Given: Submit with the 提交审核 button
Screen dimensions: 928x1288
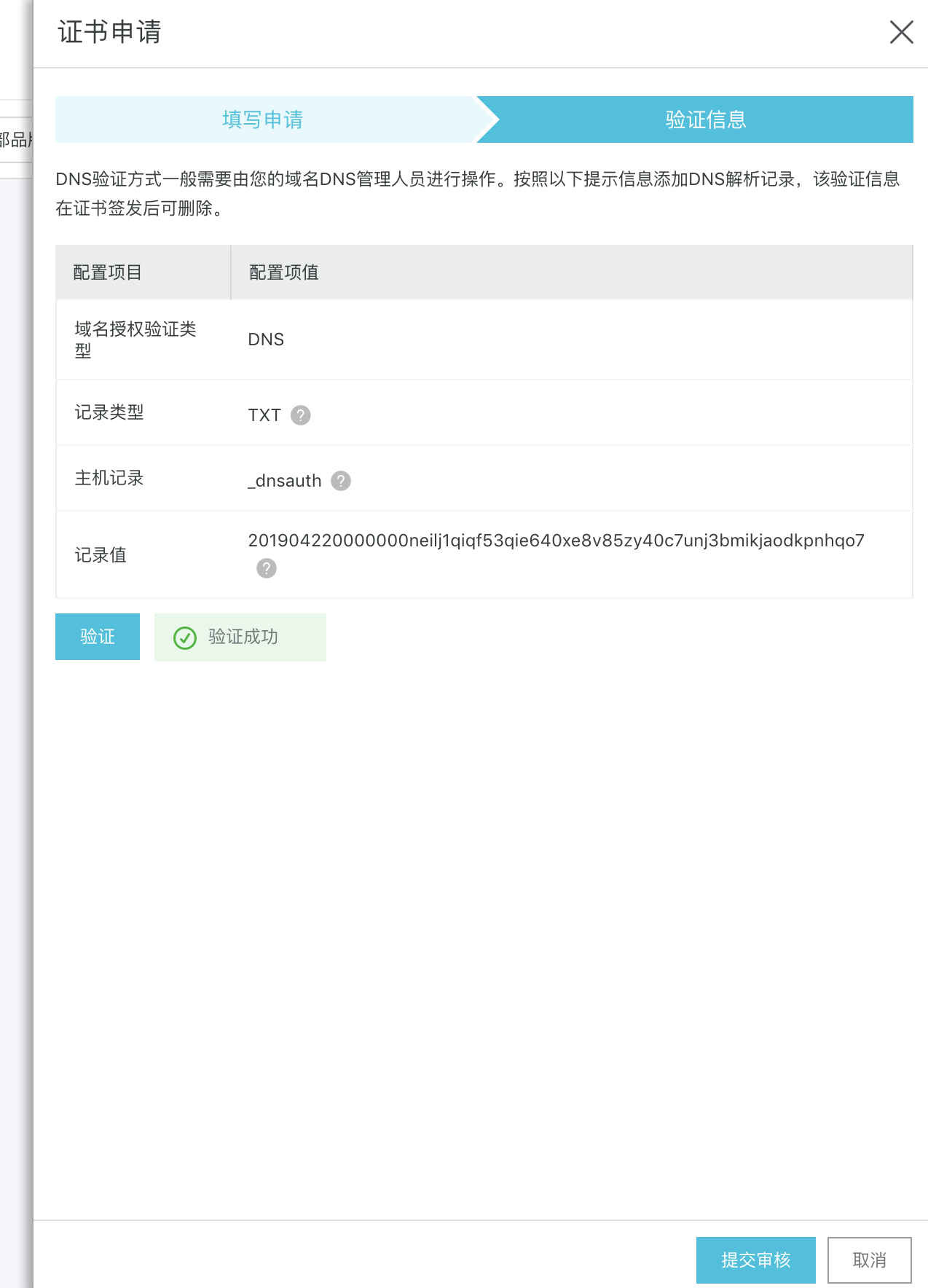Looking at the screenshot, I should (x=755, y=1260).
